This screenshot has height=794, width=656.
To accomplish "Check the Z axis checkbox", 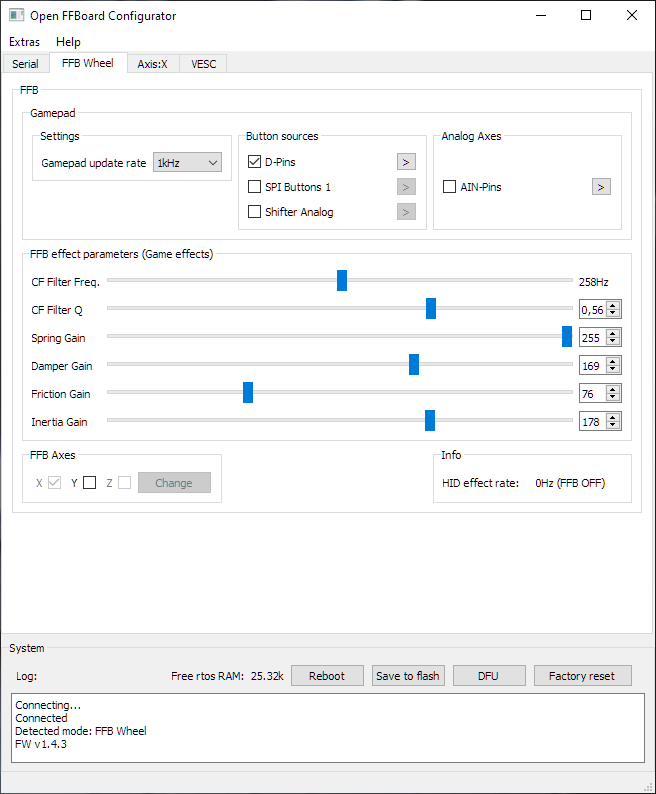I will coord(125,483).
